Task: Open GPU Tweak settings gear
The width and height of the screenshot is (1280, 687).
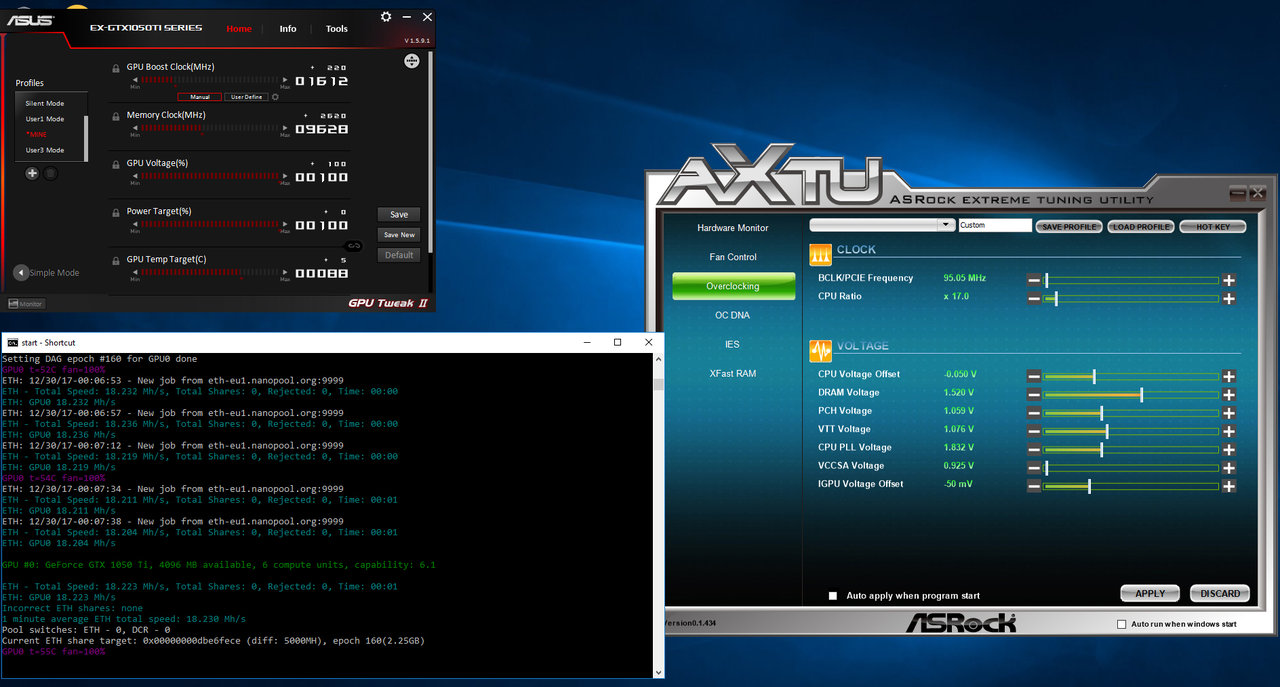Action: tap(387, 17)
